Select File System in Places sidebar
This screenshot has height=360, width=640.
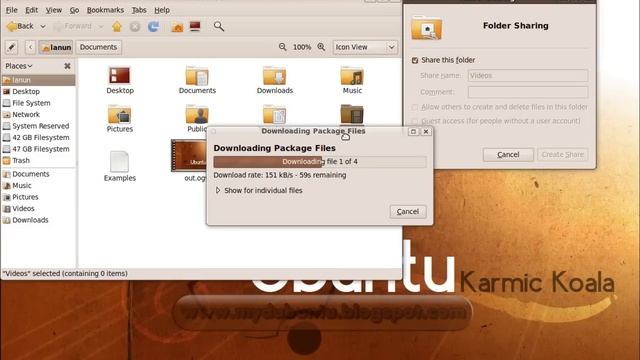click(x=38, y=103)
